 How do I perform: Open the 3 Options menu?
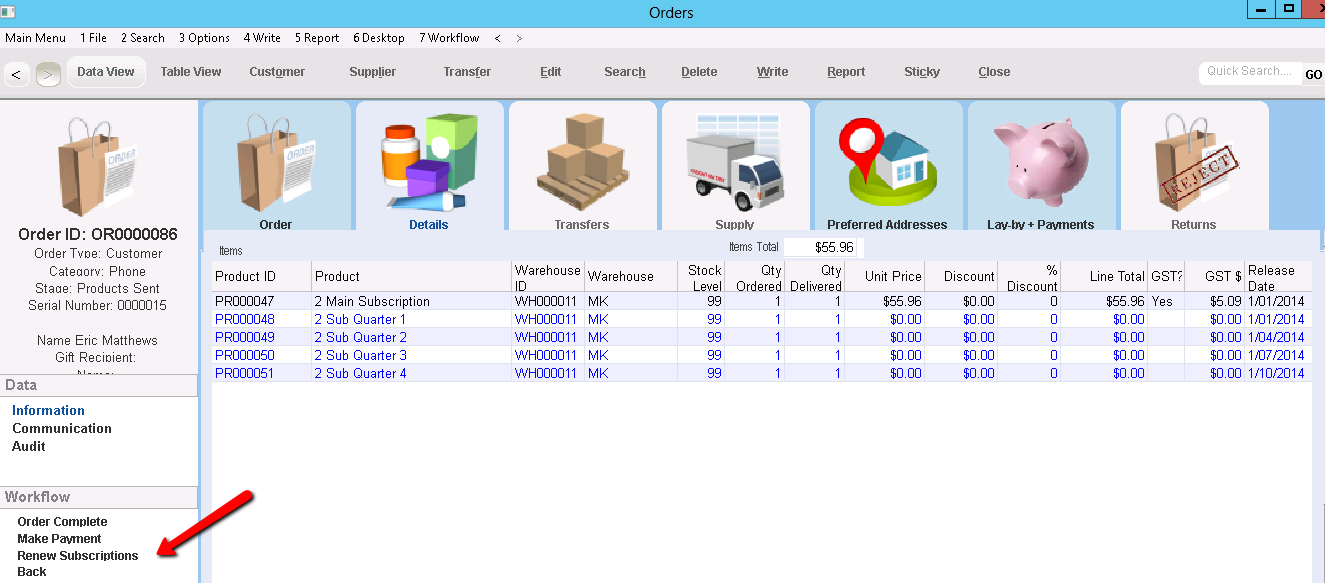[205, 38]
